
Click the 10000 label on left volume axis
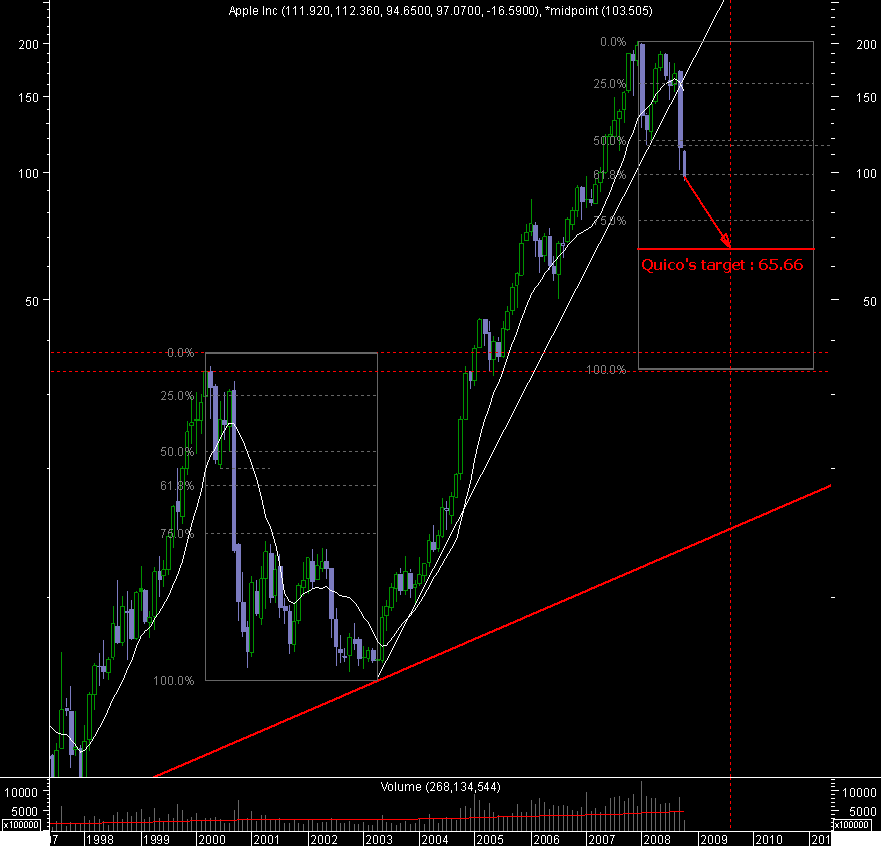21,793
